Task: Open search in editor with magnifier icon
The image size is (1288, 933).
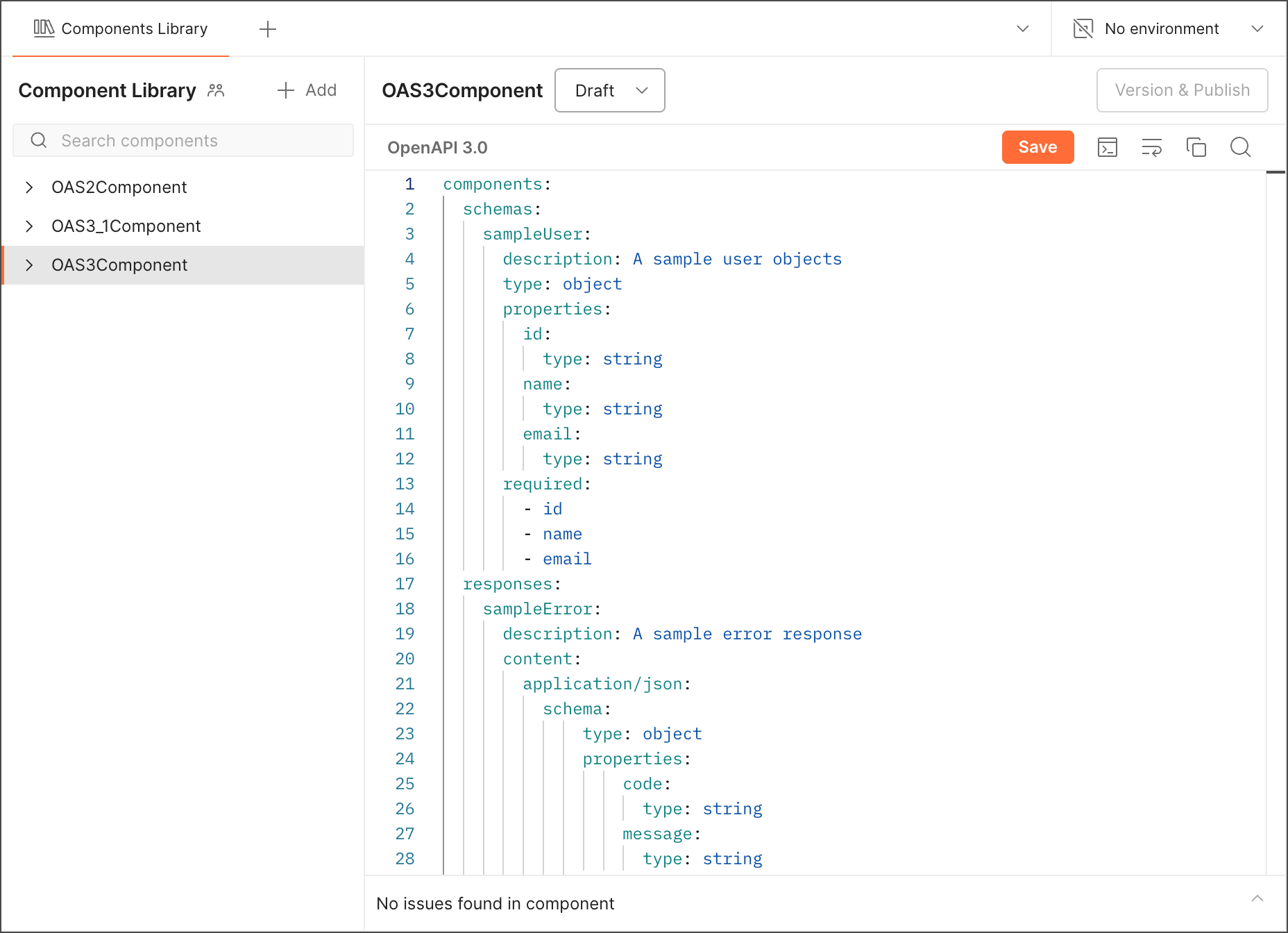Action: (x=1240, y=147)
